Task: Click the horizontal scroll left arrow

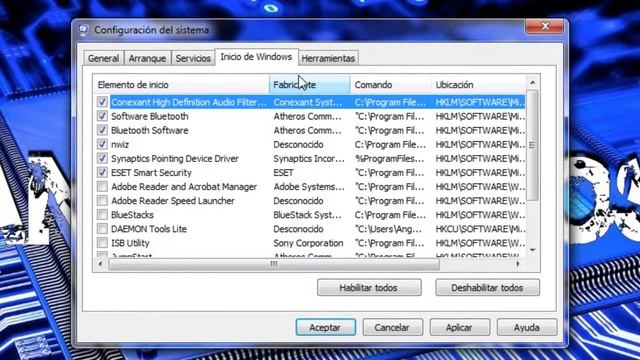Action: pos(100,264)
